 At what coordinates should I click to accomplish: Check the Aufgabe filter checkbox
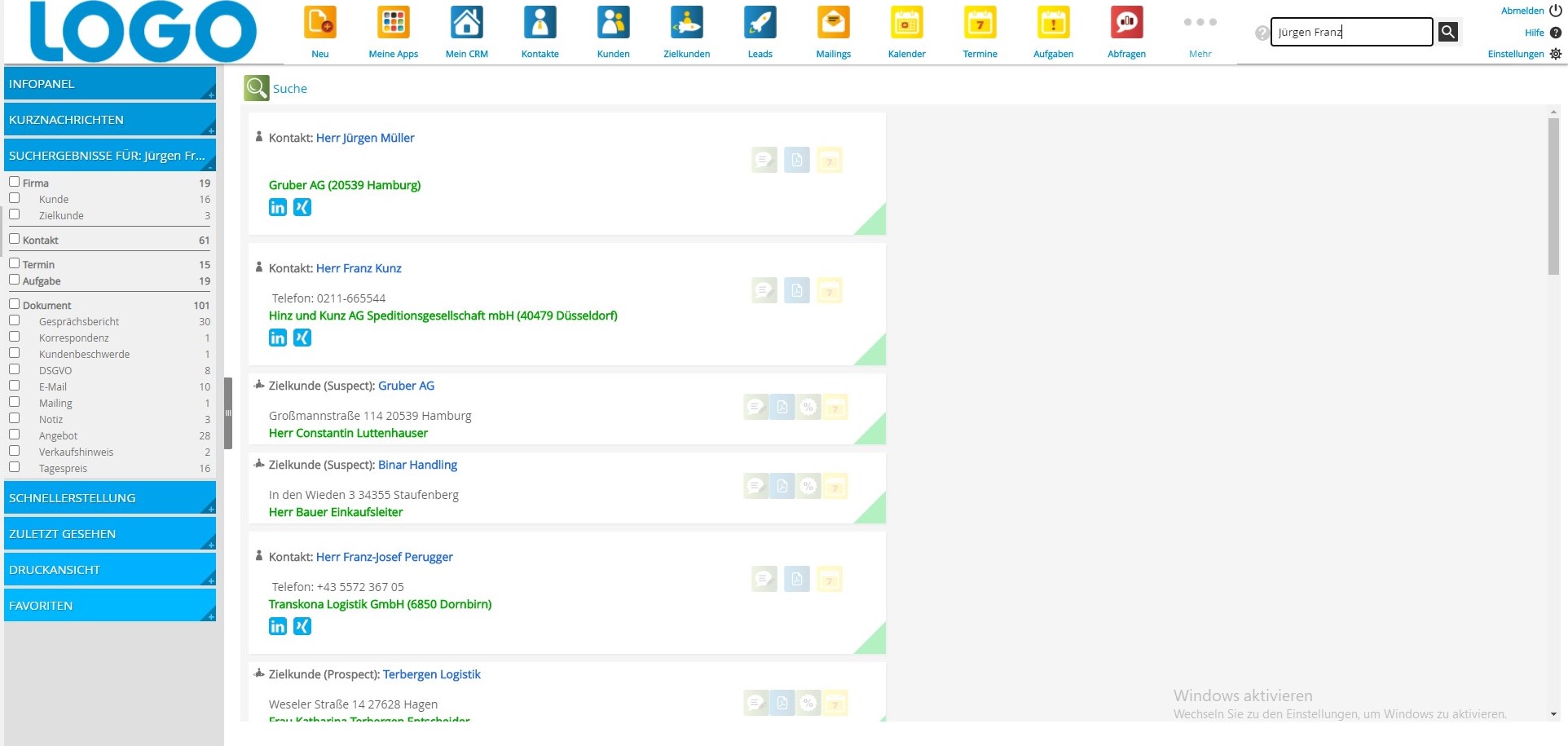point(14,280)
